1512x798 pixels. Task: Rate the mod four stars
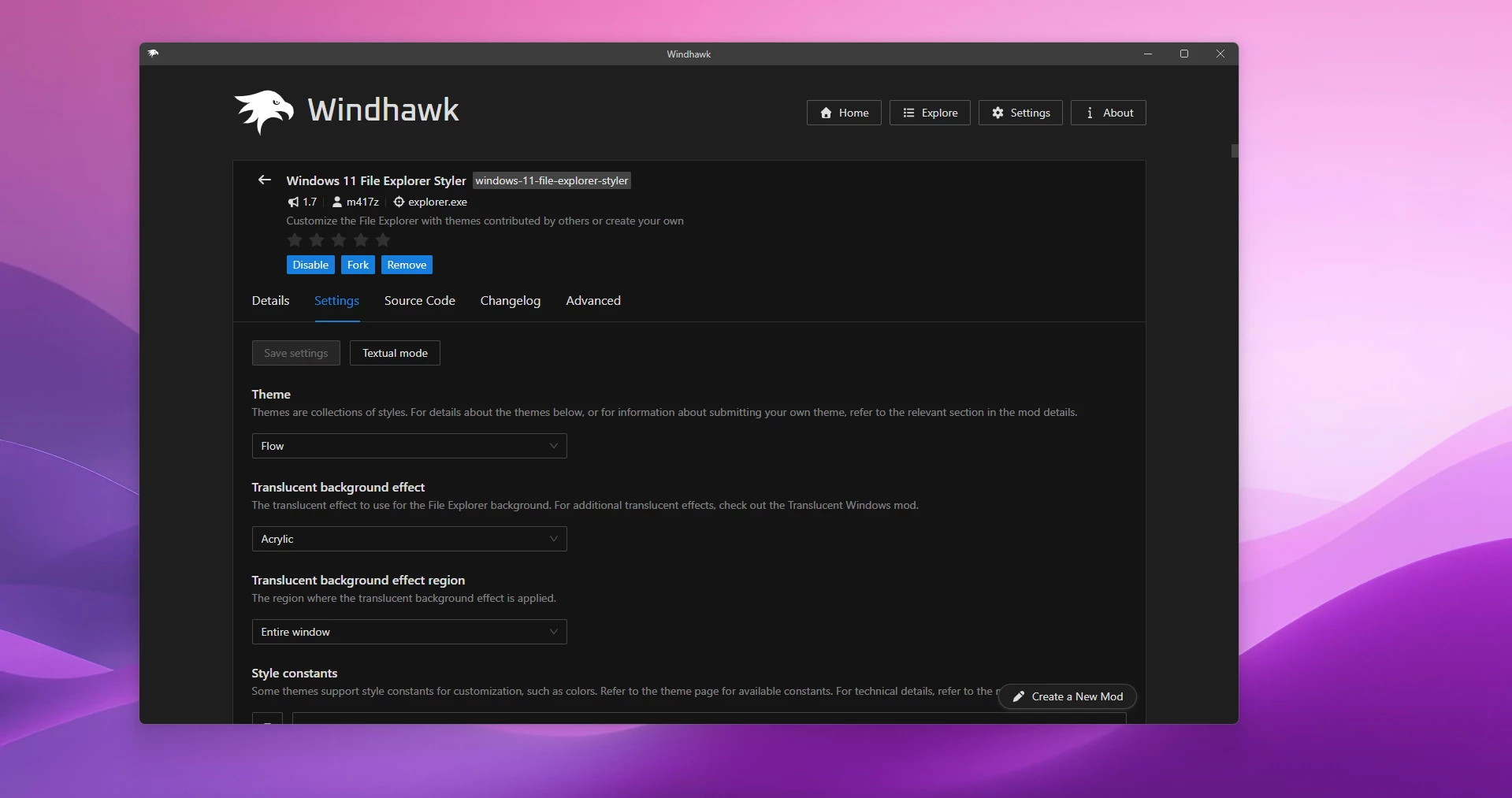coord(361,240)
